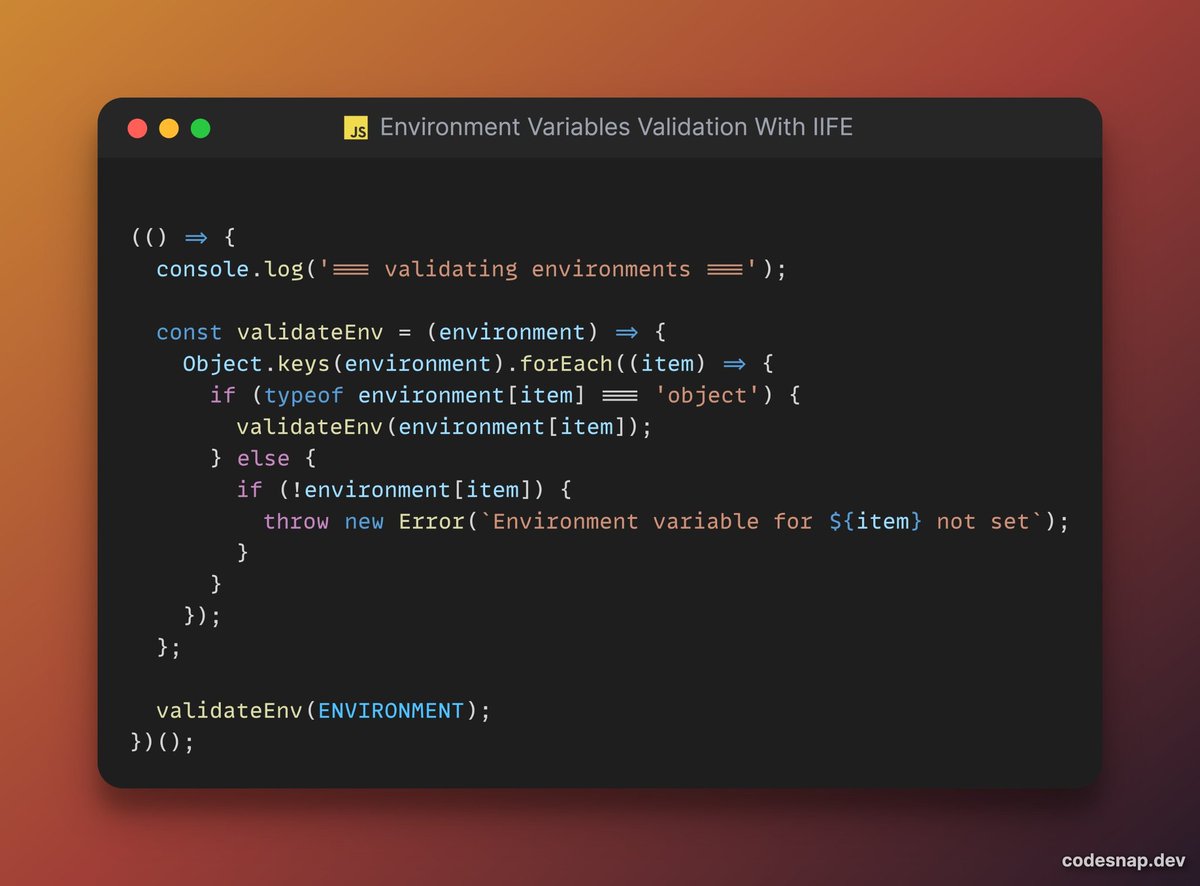The width and height of the screenshot is (1200, 886).
Task: Click the title 'Environment Variables Validation With IIFE'
Action: [616, 127]
